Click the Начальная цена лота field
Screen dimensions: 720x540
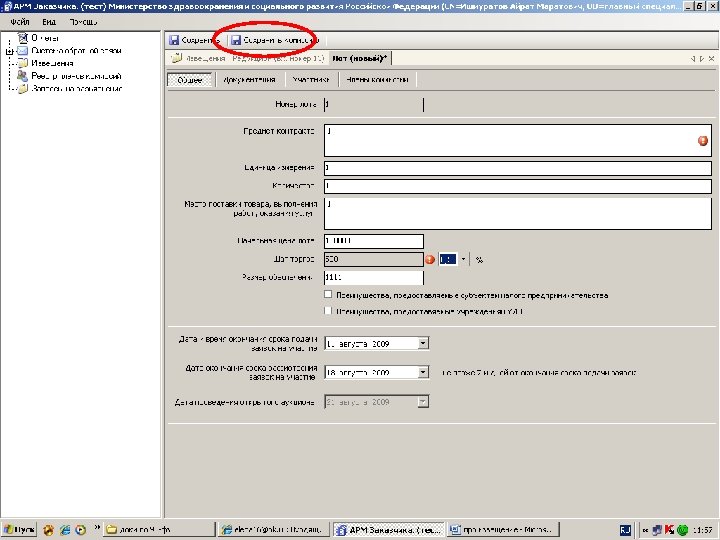point(374,241)
